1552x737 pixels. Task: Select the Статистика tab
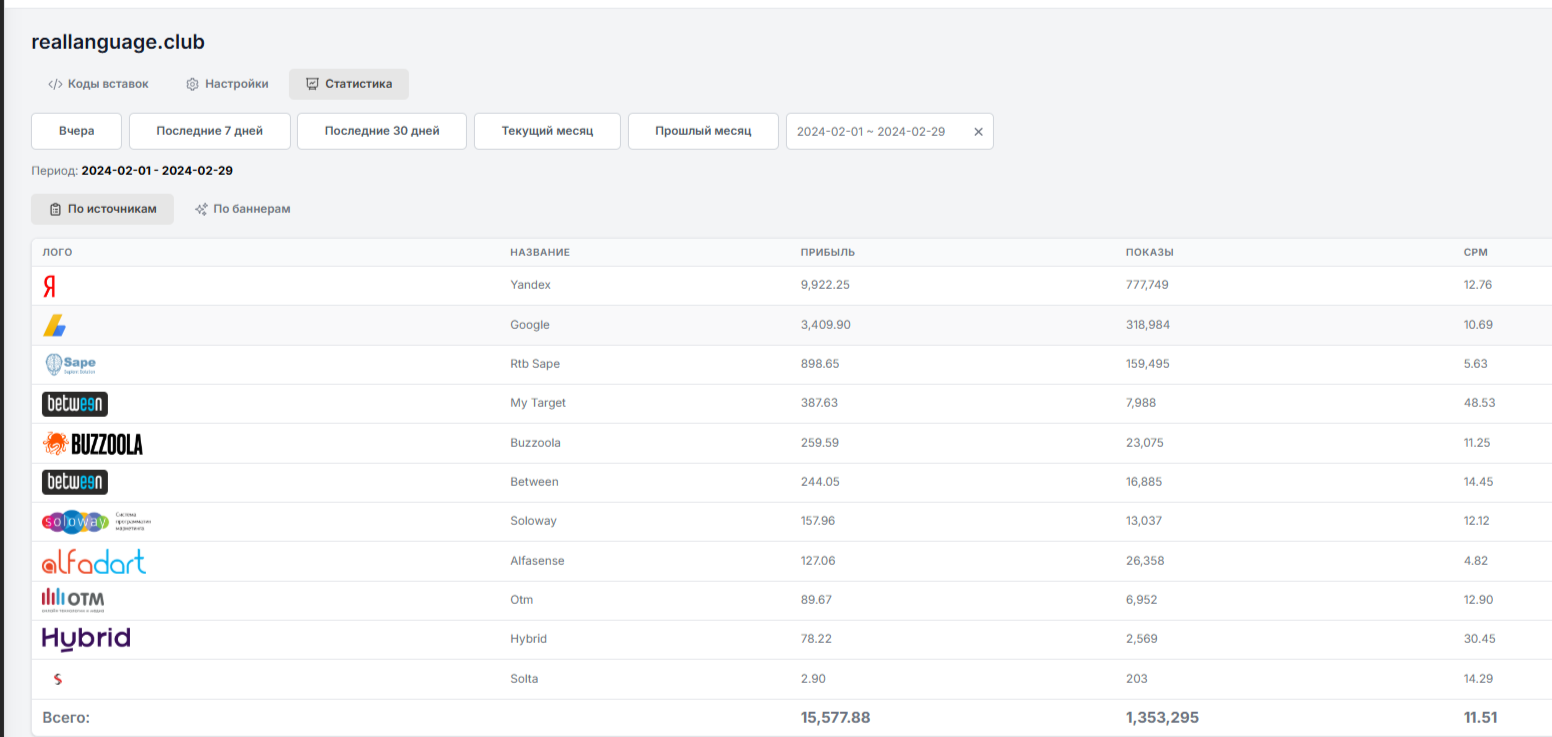tap(348, 84)
